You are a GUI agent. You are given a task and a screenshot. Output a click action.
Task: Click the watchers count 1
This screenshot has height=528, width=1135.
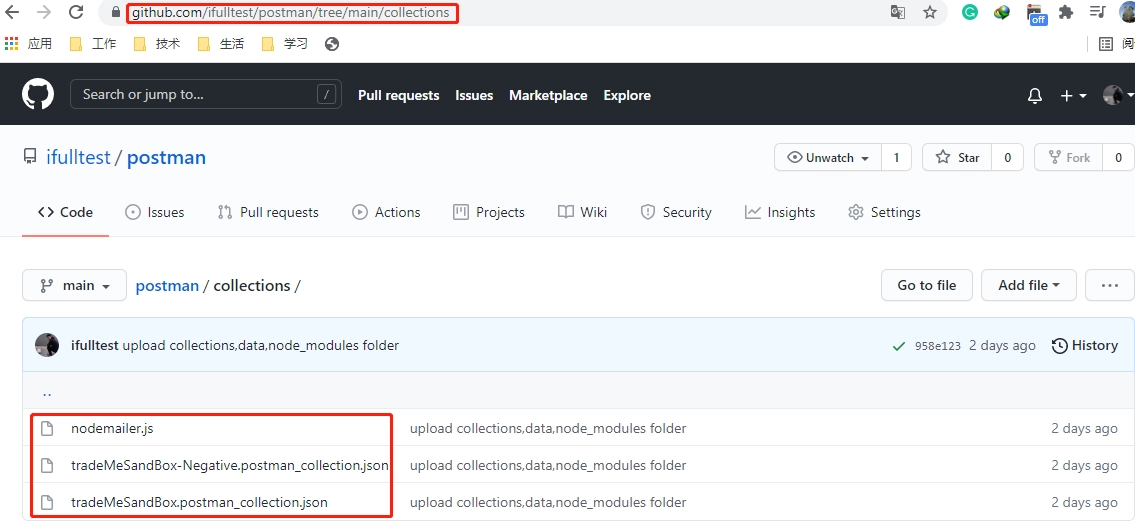(x=896, y=157)
